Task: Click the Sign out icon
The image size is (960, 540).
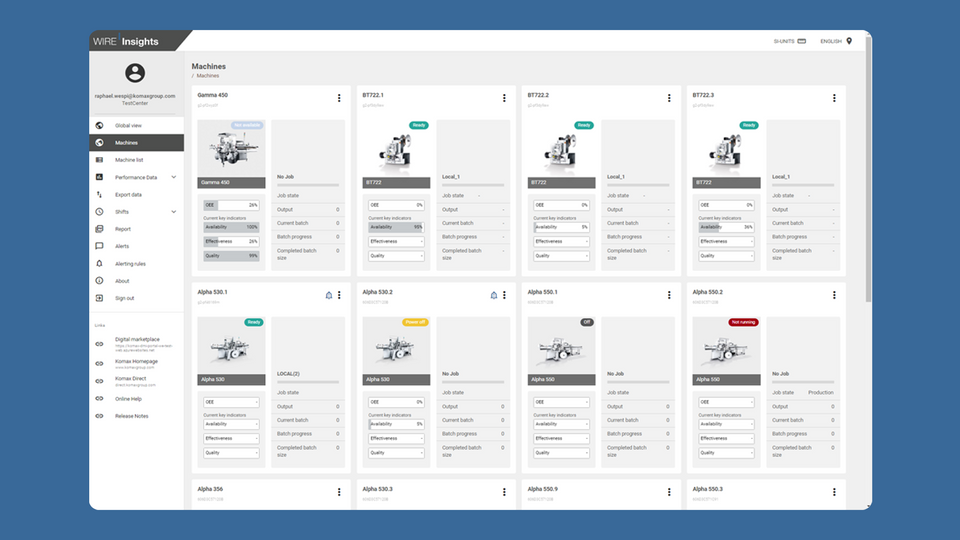Action: 99,298
